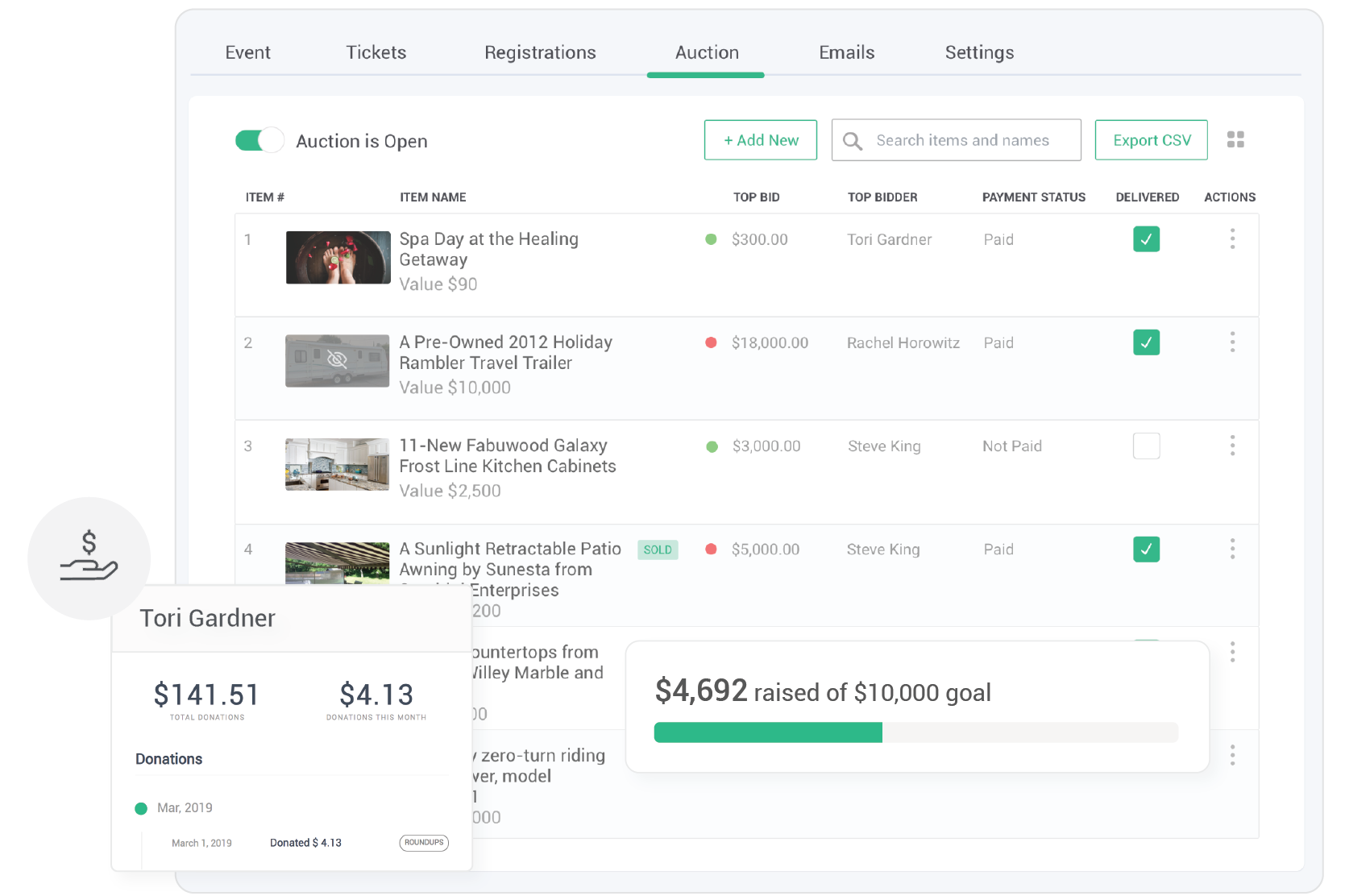Sort by TOP BID column header

tap(756, 197)
